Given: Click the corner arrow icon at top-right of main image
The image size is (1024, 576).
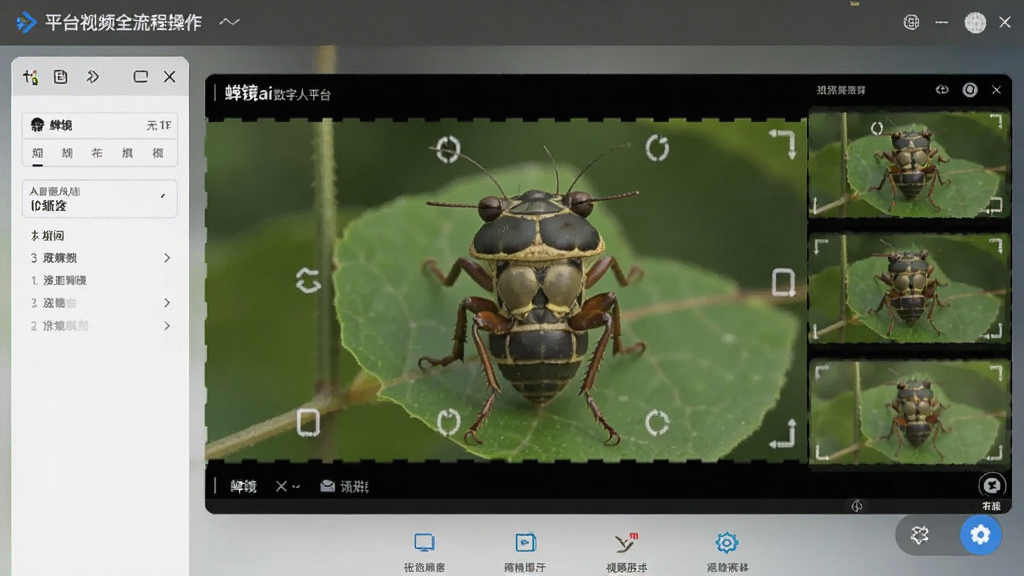Looking at the screenshot, I should 783,143.
